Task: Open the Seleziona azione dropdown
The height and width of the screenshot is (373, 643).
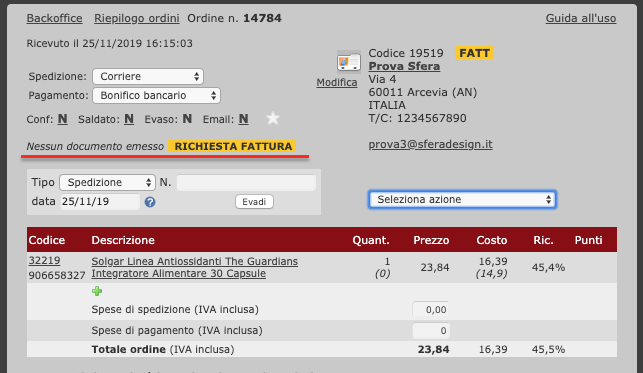Action: click(462, 200)
